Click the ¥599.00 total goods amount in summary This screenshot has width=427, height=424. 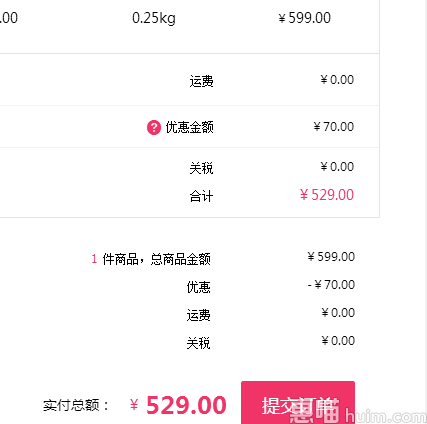click(x=331, y=257)
